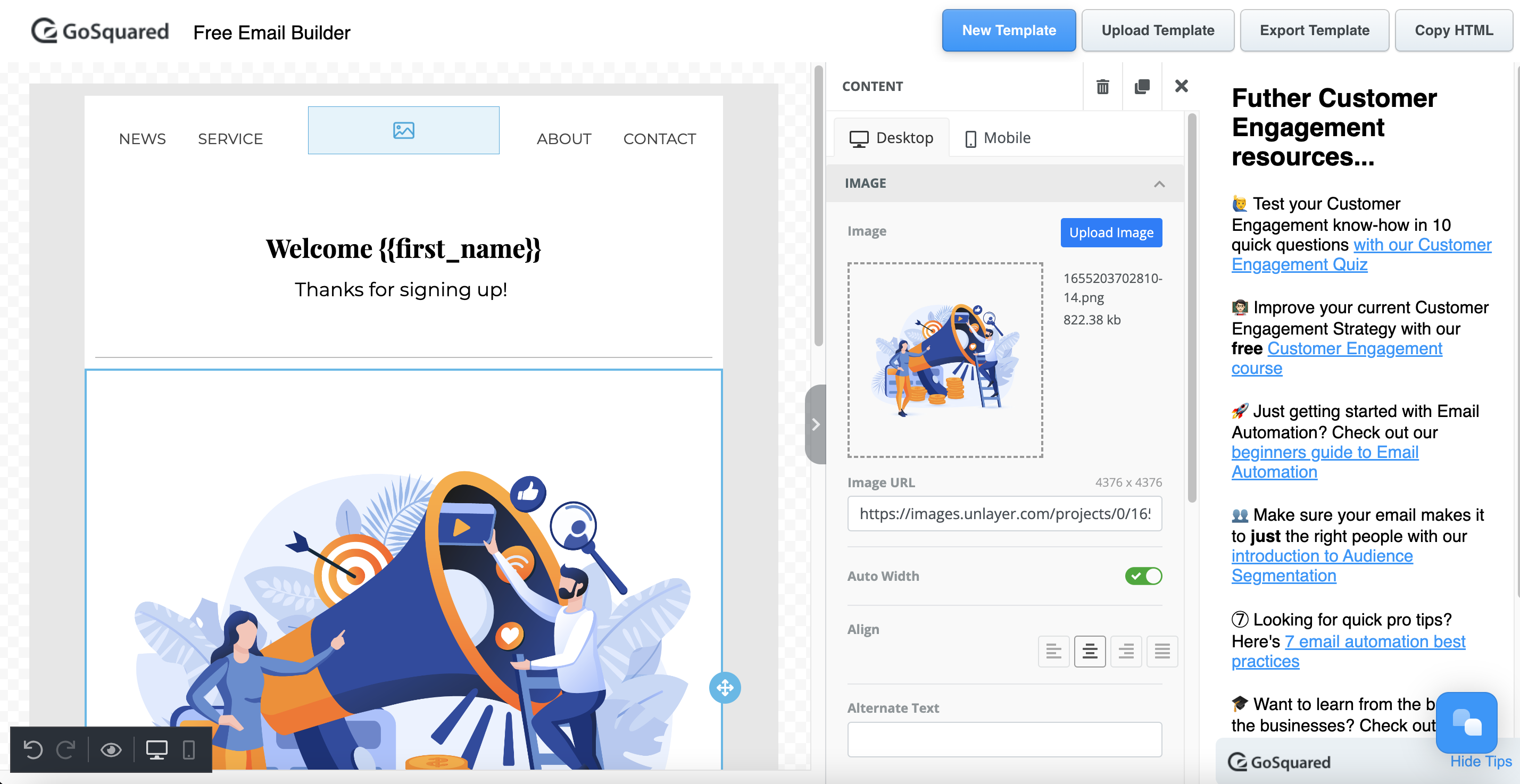Collapse the IMAGE section
Screen dimensions: 1520x784
pos(1159,184)
